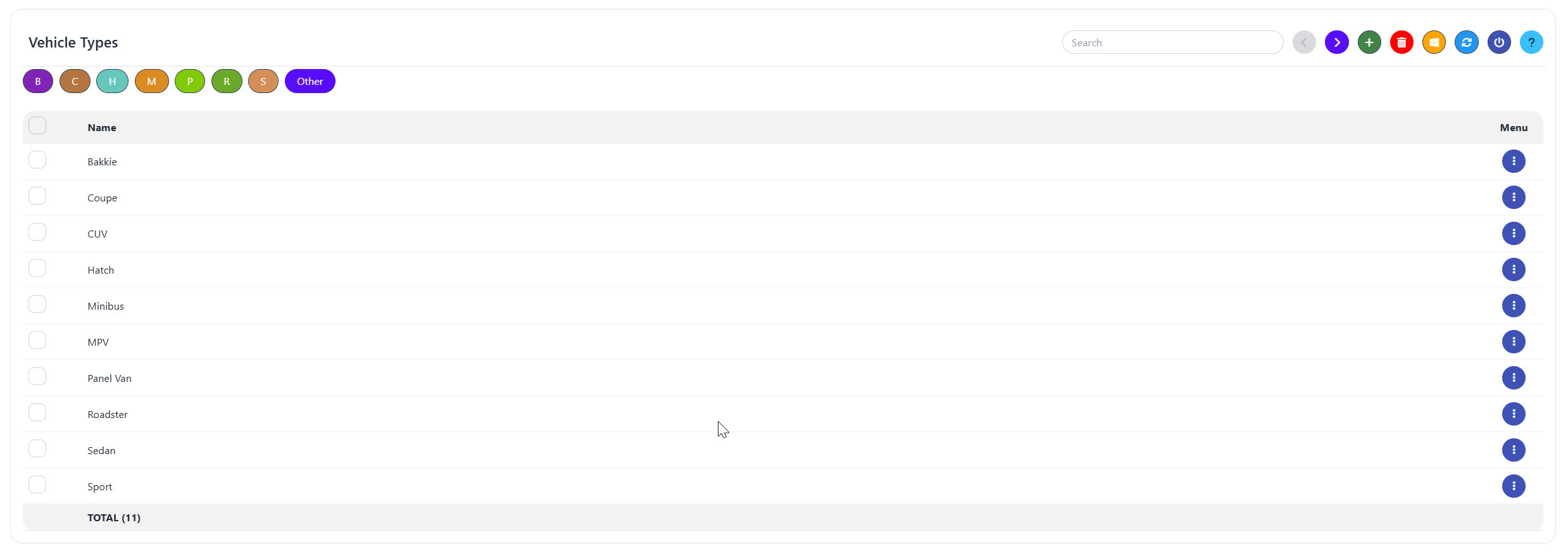1568x551 pixels.
Task: Go to next page with purple arrow
Action: coord(1336,42)
